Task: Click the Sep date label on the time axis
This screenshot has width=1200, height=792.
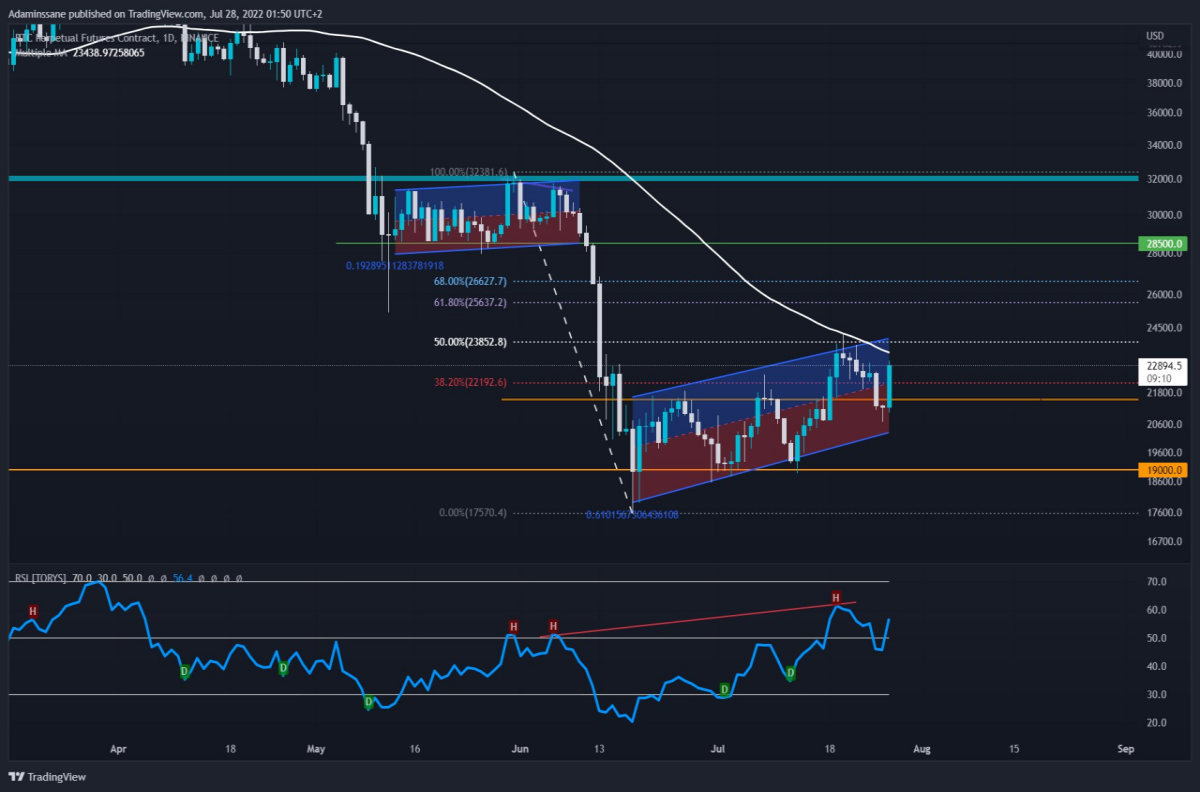Action: coord(1126,748)
